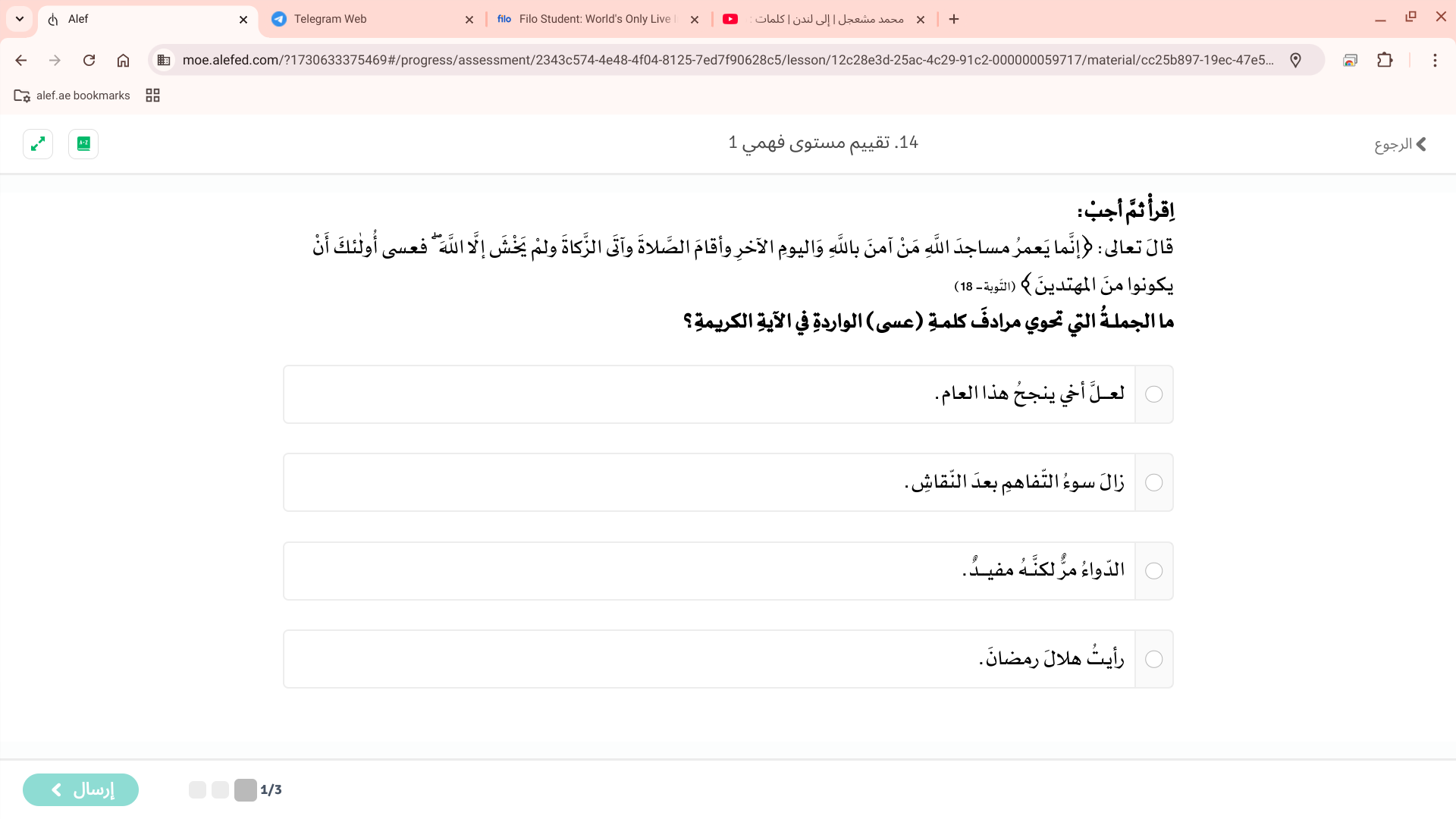
Task: Click the cast/media icon beside address bar
Action: point(1351,60)
